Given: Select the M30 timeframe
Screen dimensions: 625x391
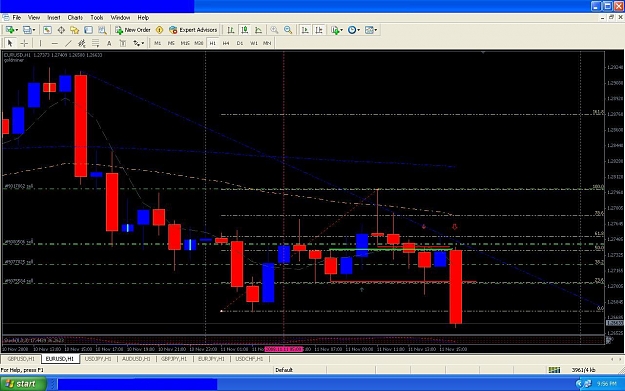Looking at the screenshot, I should (x=199, y=43).
